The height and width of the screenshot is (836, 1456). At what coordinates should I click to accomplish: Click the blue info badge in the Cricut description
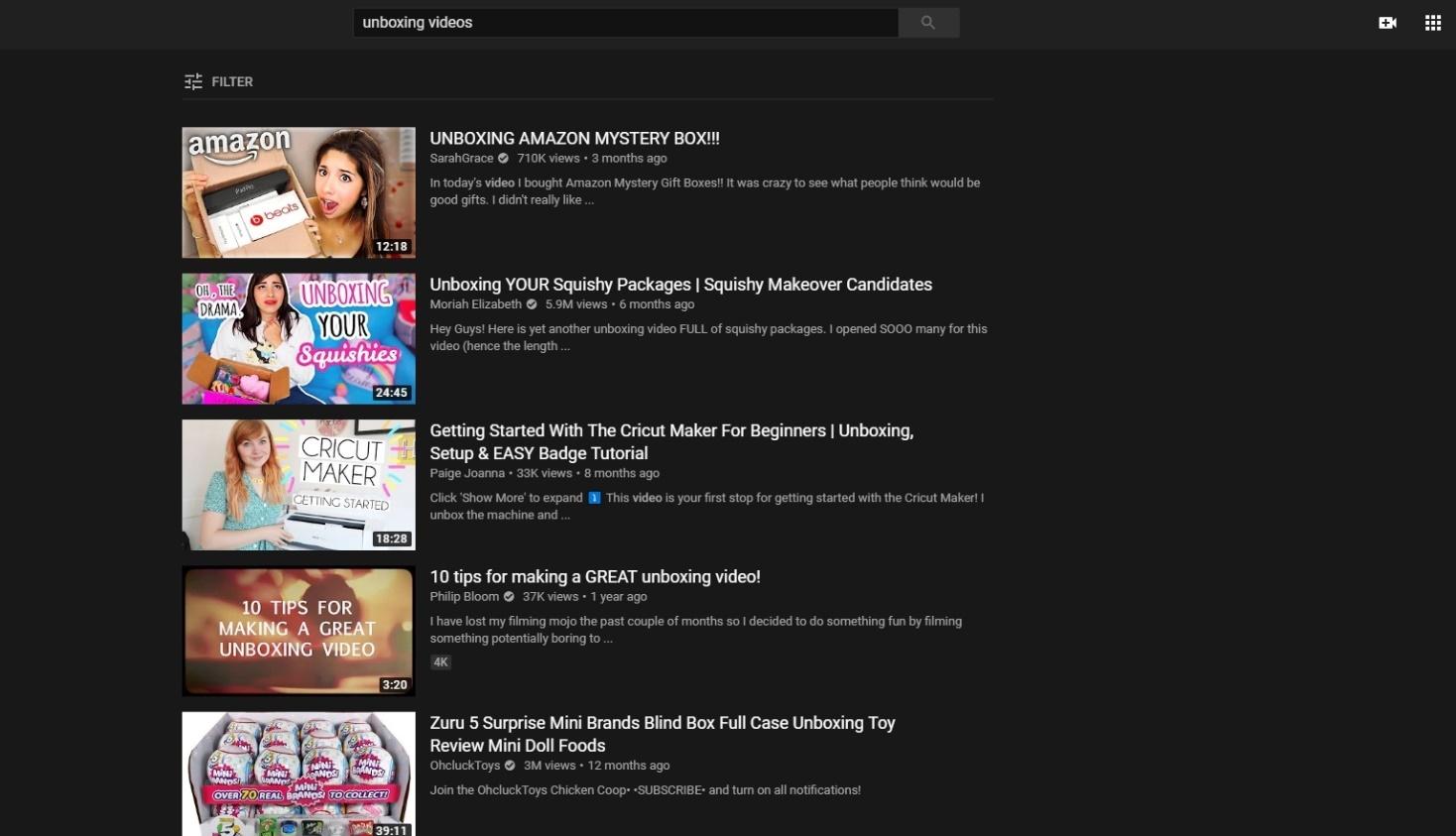[593, 497]
